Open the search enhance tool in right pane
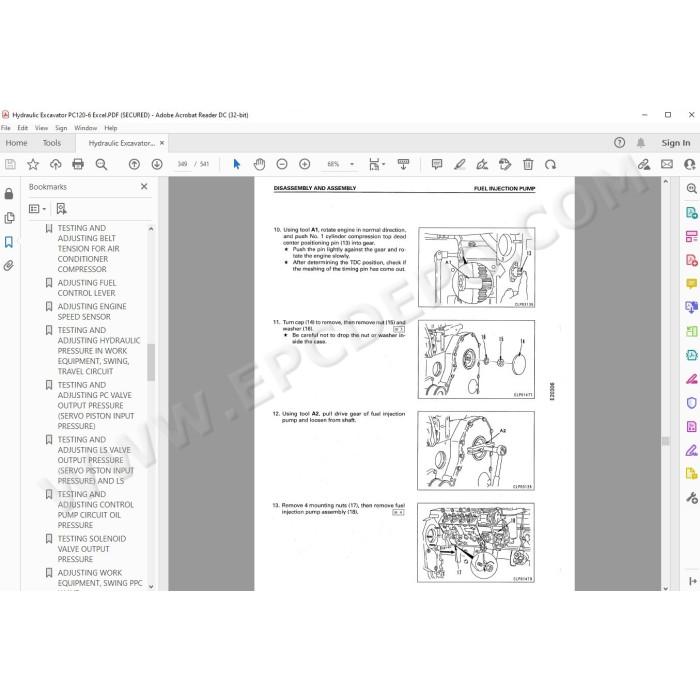 pyautogui.click(x=692, y=188)
